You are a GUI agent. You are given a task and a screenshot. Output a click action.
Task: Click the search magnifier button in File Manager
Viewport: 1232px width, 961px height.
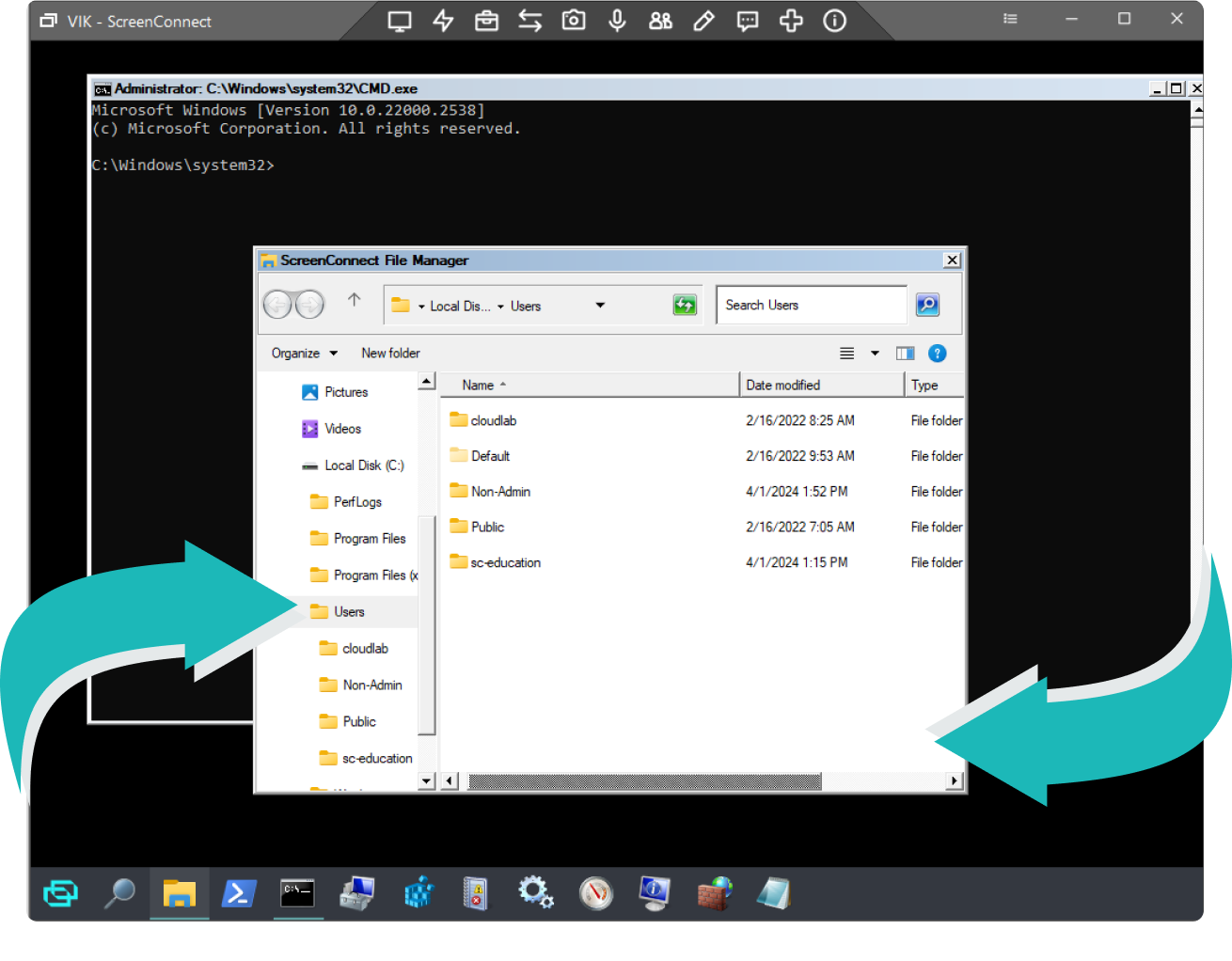[x=927, y=305]
